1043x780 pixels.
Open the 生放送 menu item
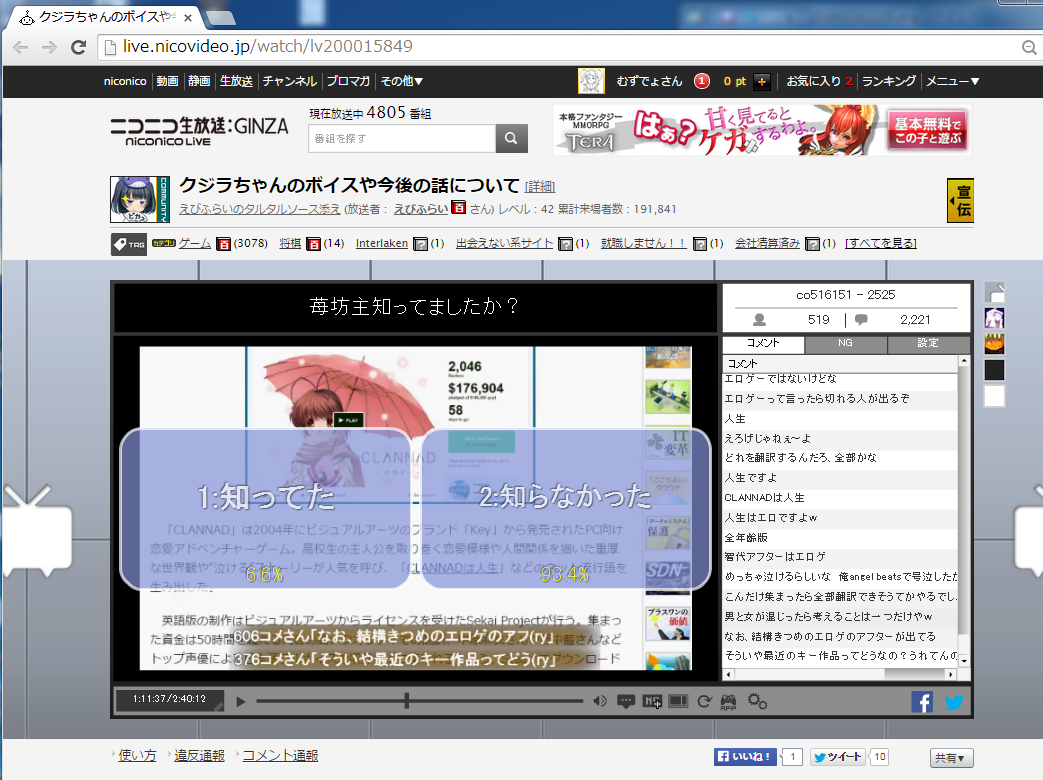[236, 81]
